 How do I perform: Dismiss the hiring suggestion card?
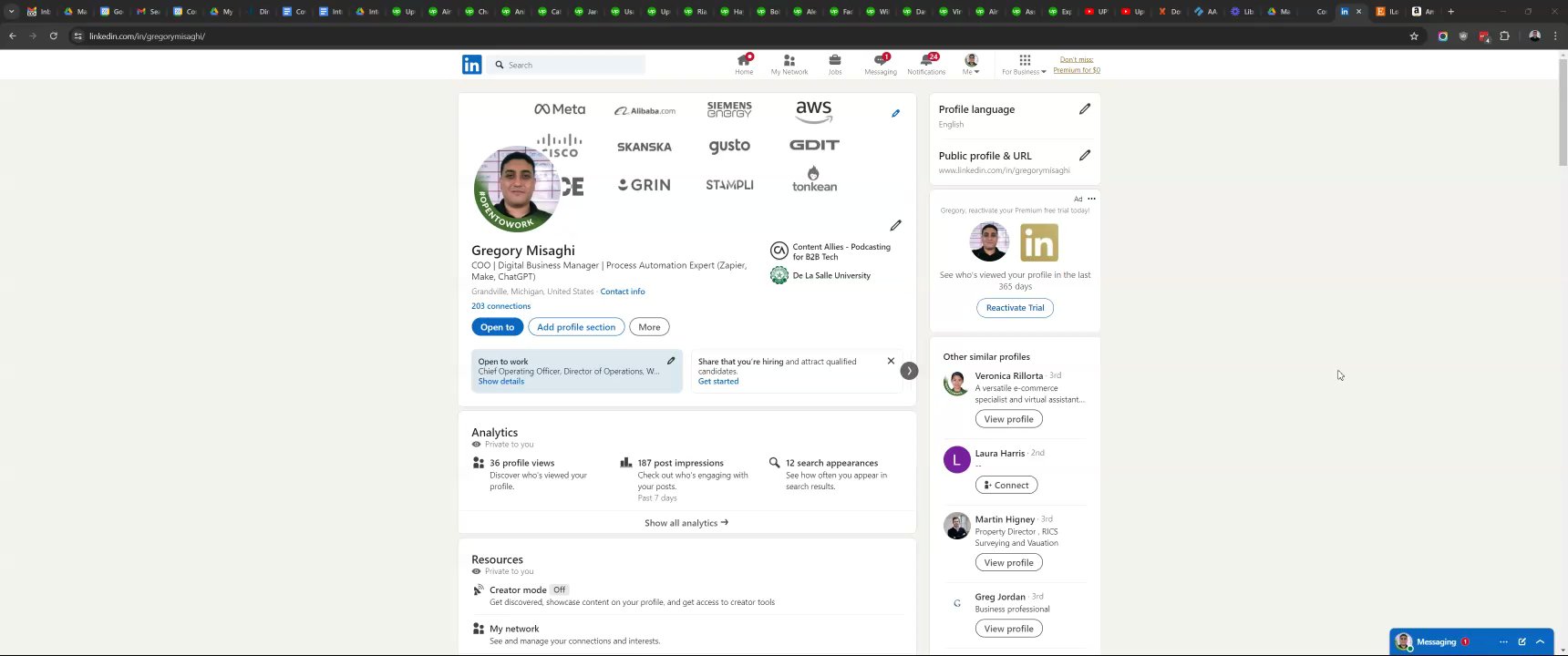(x=891, y=361)
